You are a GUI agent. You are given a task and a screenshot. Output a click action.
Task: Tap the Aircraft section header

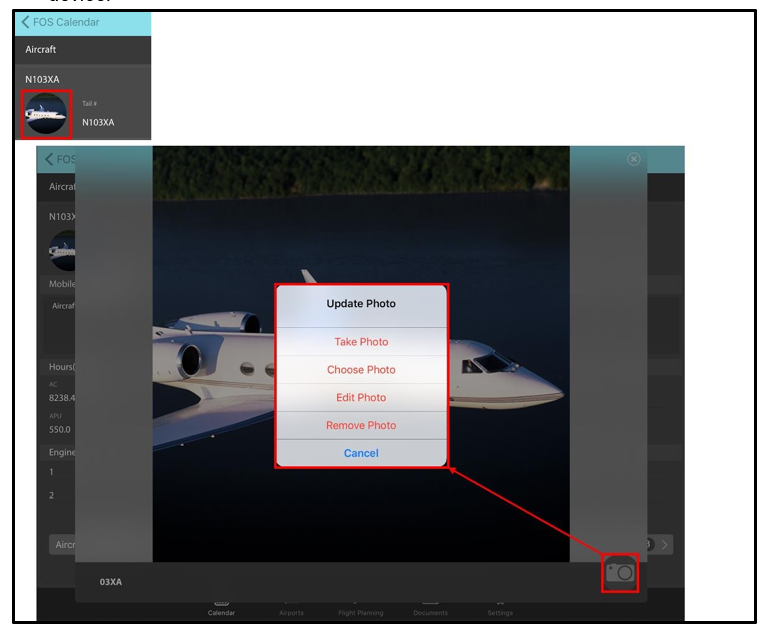(x=41, y=50)
